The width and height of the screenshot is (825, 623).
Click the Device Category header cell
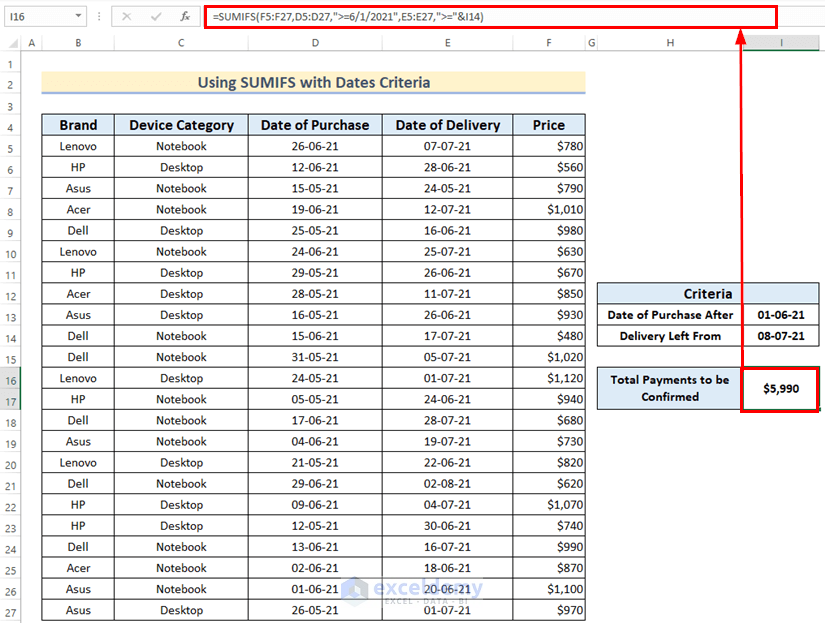point(181,125)
